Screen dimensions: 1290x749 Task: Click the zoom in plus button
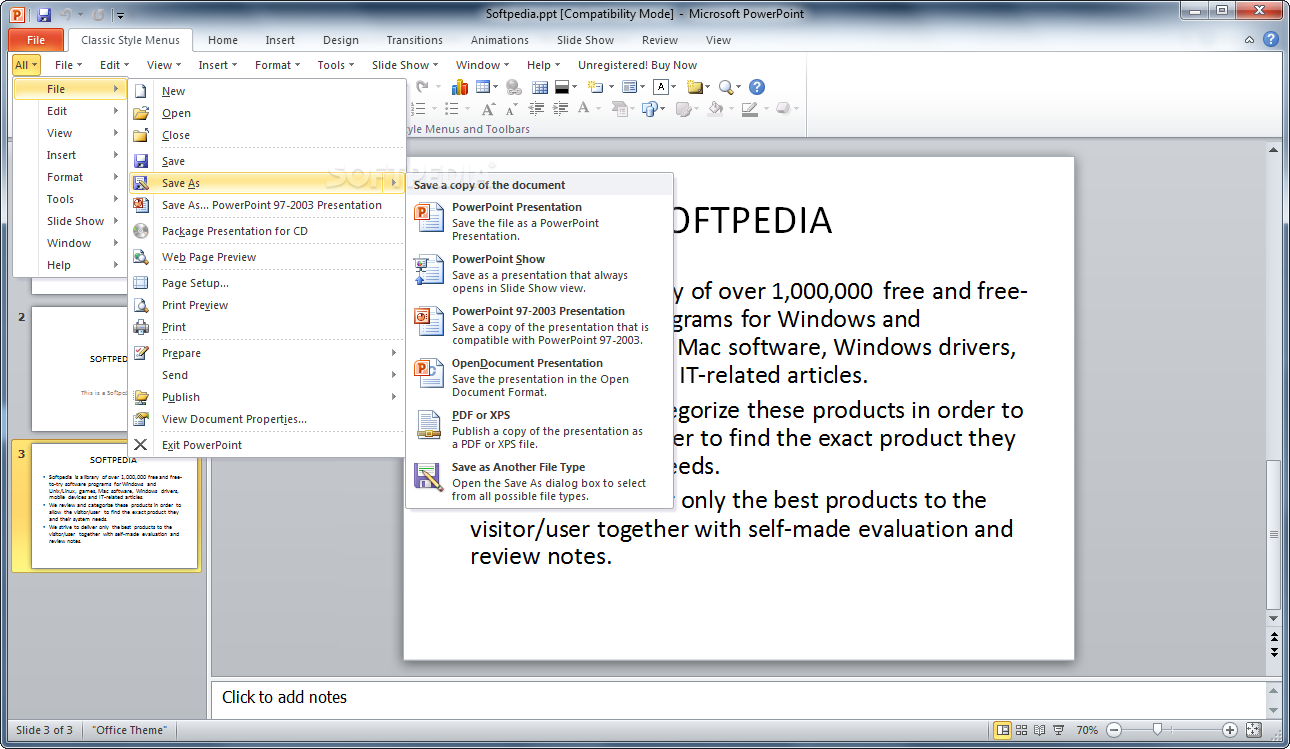[1230, 730]
